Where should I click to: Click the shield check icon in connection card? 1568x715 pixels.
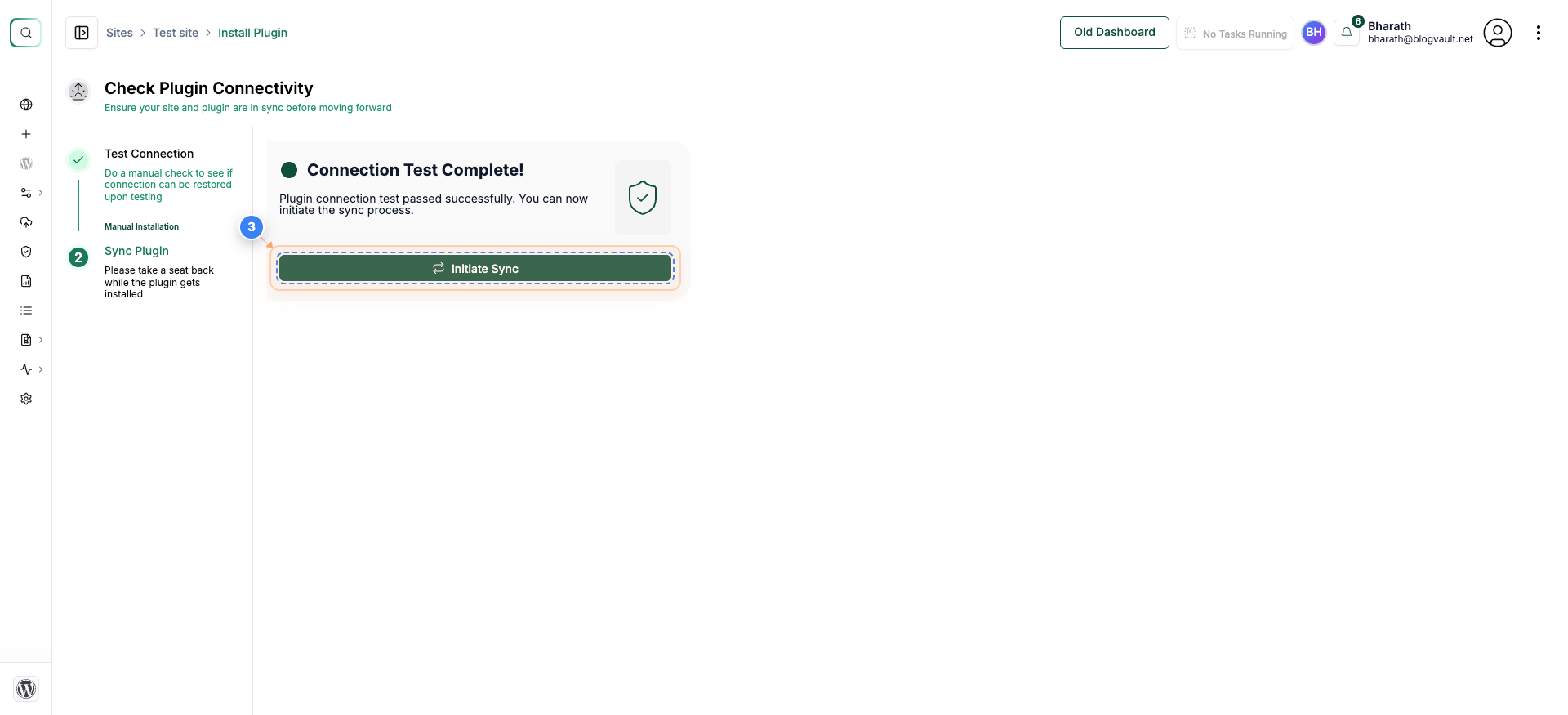[643, 198]
